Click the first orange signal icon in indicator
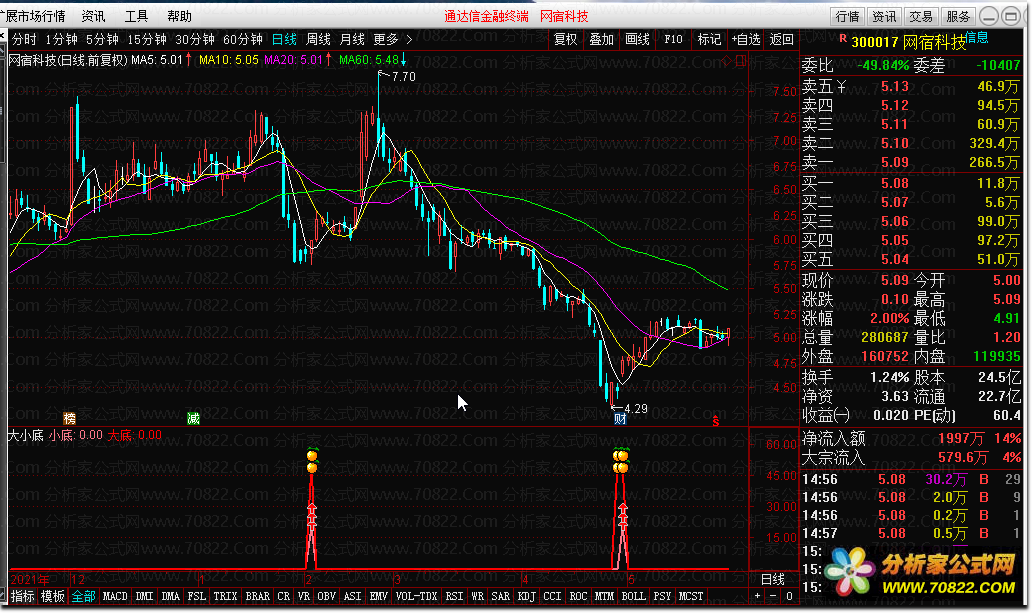Screen dimensions: 1033x613 312,461
